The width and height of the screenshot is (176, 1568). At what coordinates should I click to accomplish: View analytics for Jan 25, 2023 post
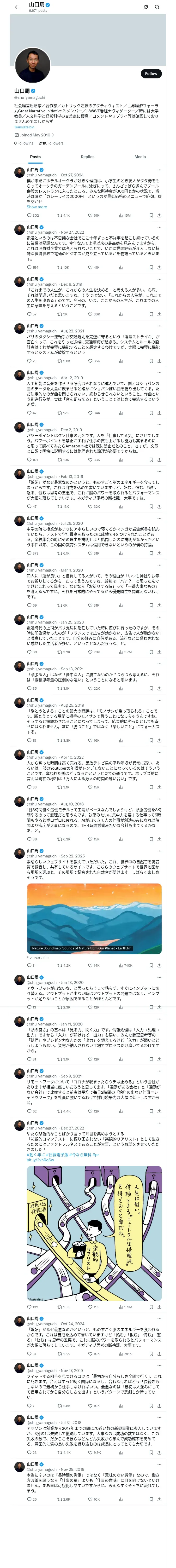click(x=121, y=652)
